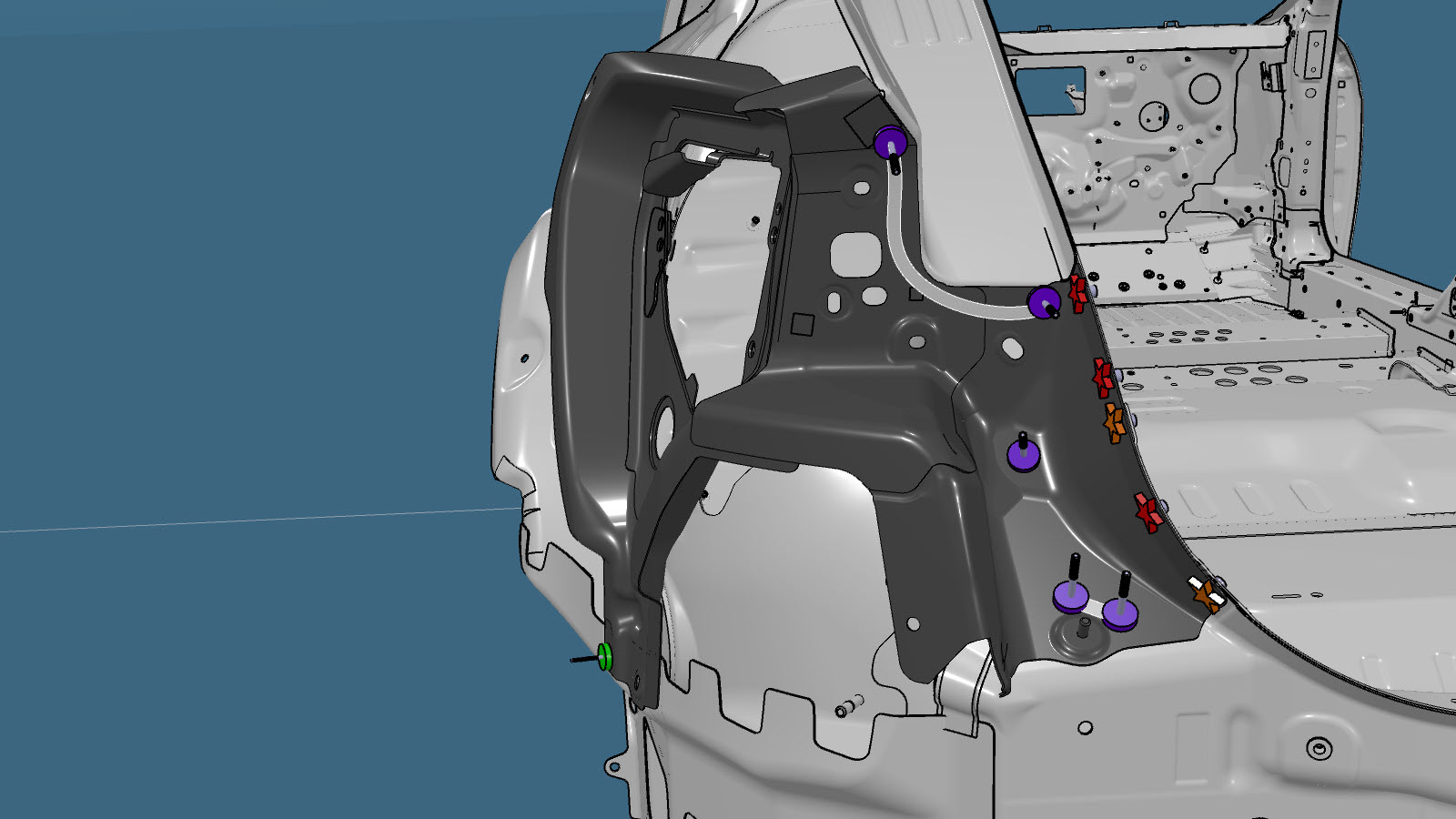Click the ringed circular hole at bottom right
Viewport: 1456px width, 819px height.
[1319, 748]
